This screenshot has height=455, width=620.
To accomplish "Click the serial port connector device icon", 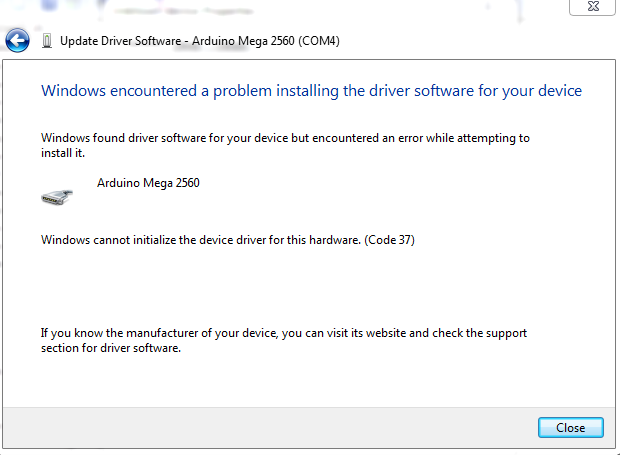I will tap(57, 197).
